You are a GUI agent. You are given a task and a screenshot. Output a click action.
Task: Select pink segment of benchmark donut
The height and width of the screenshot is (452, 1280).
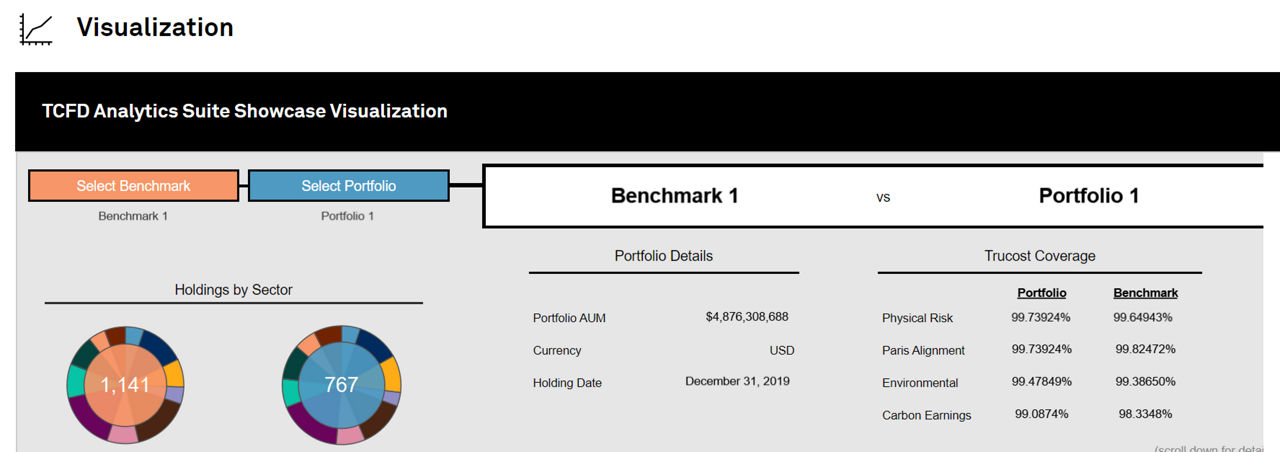tap(122, 434)
